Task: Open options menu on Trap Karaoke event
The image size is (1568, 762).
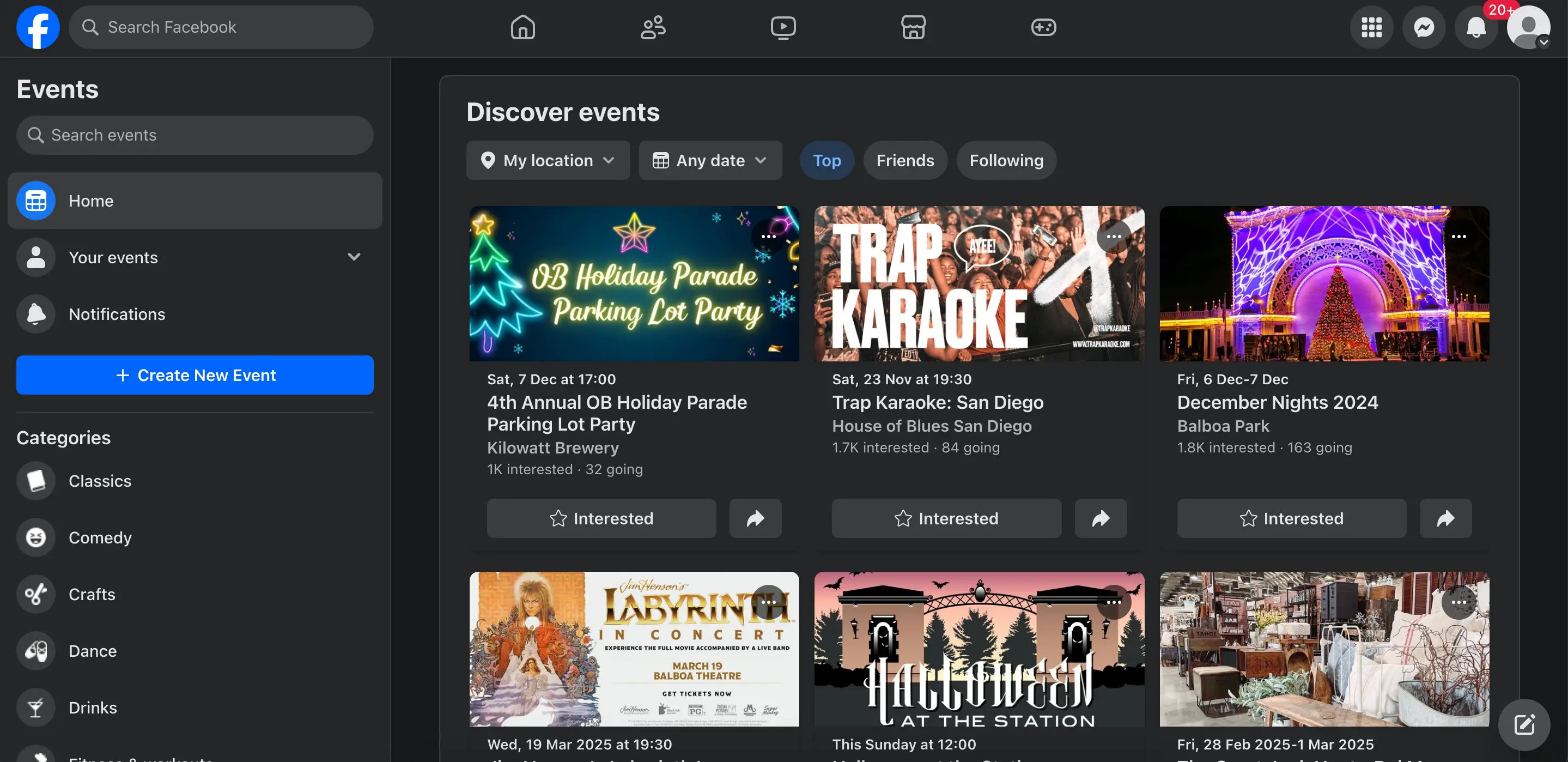Action: coord(1114,237)
